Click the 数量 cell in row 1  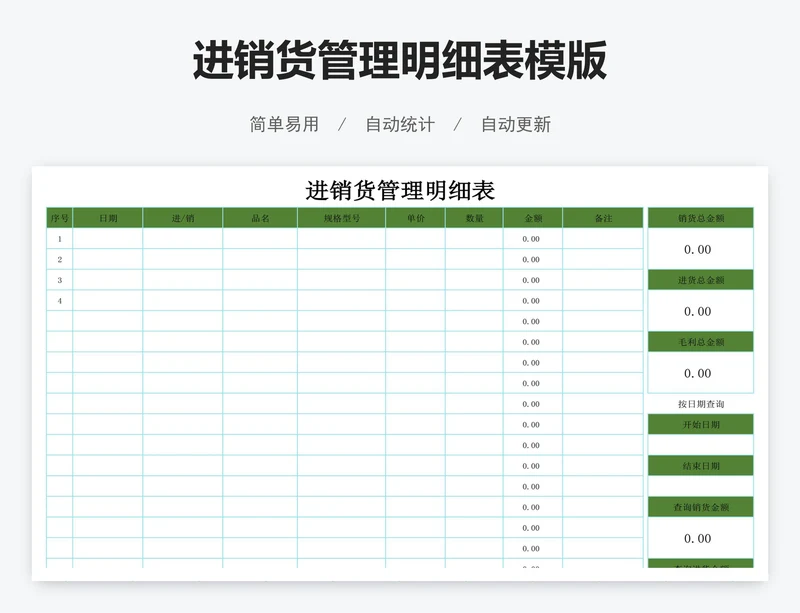click(x=474, y=238)
